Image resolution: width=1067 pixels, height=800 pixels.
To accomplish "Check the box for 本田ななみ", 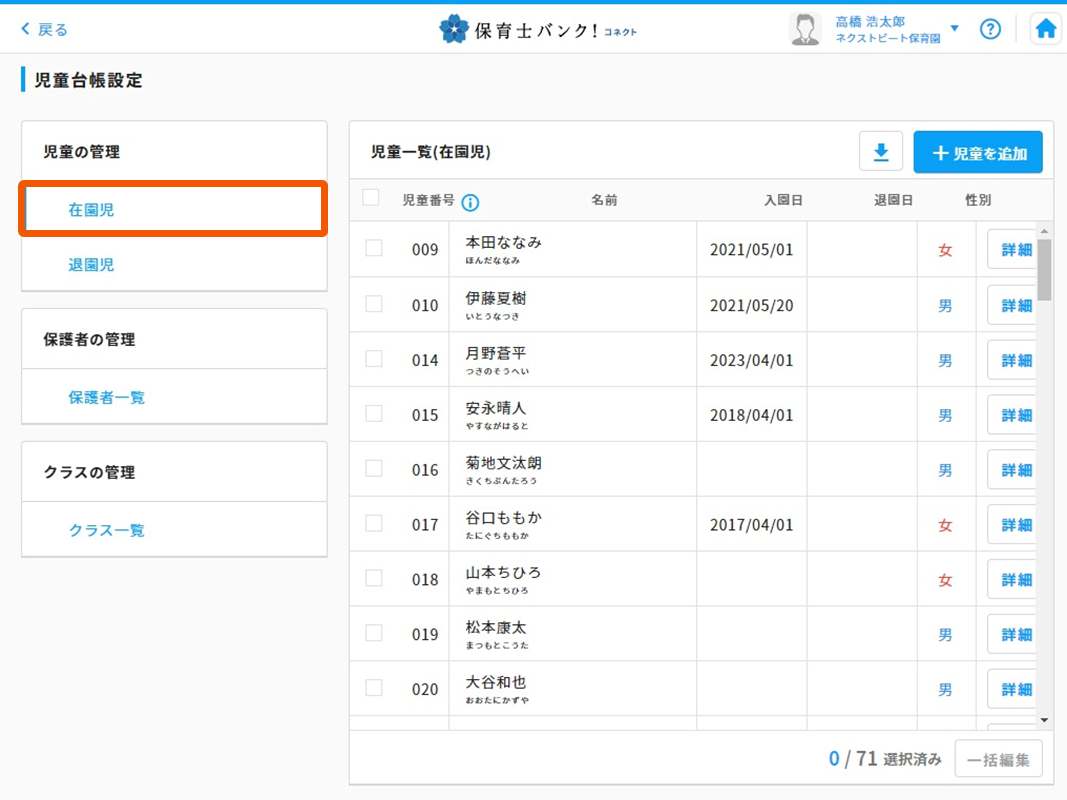I will coord(374,248).
